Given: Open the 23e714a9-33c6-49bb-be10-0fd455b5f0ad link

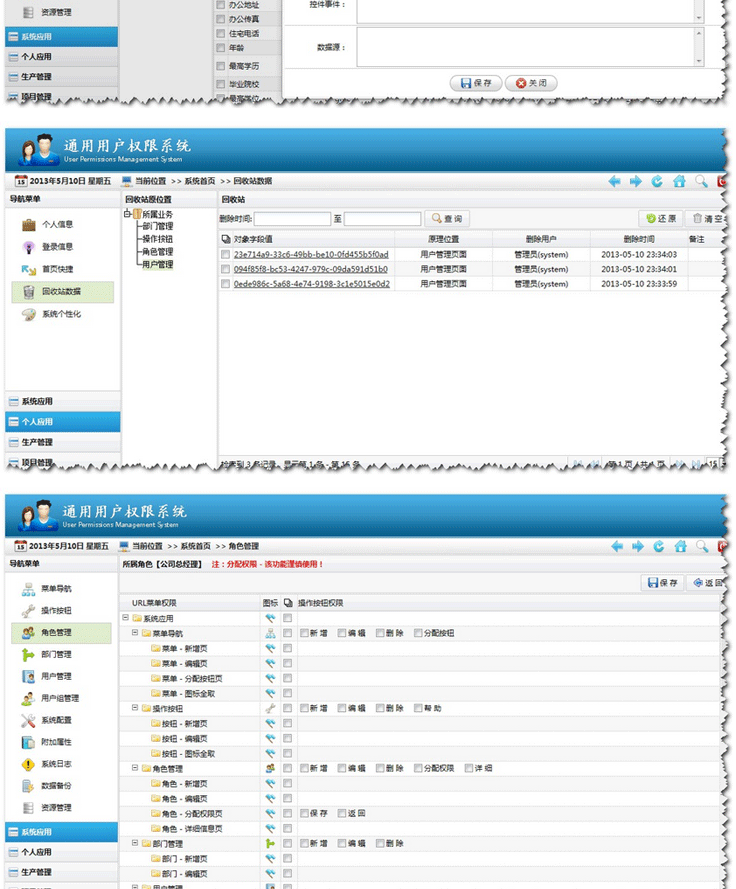Looking at the screenshot, I should [311, 255].
